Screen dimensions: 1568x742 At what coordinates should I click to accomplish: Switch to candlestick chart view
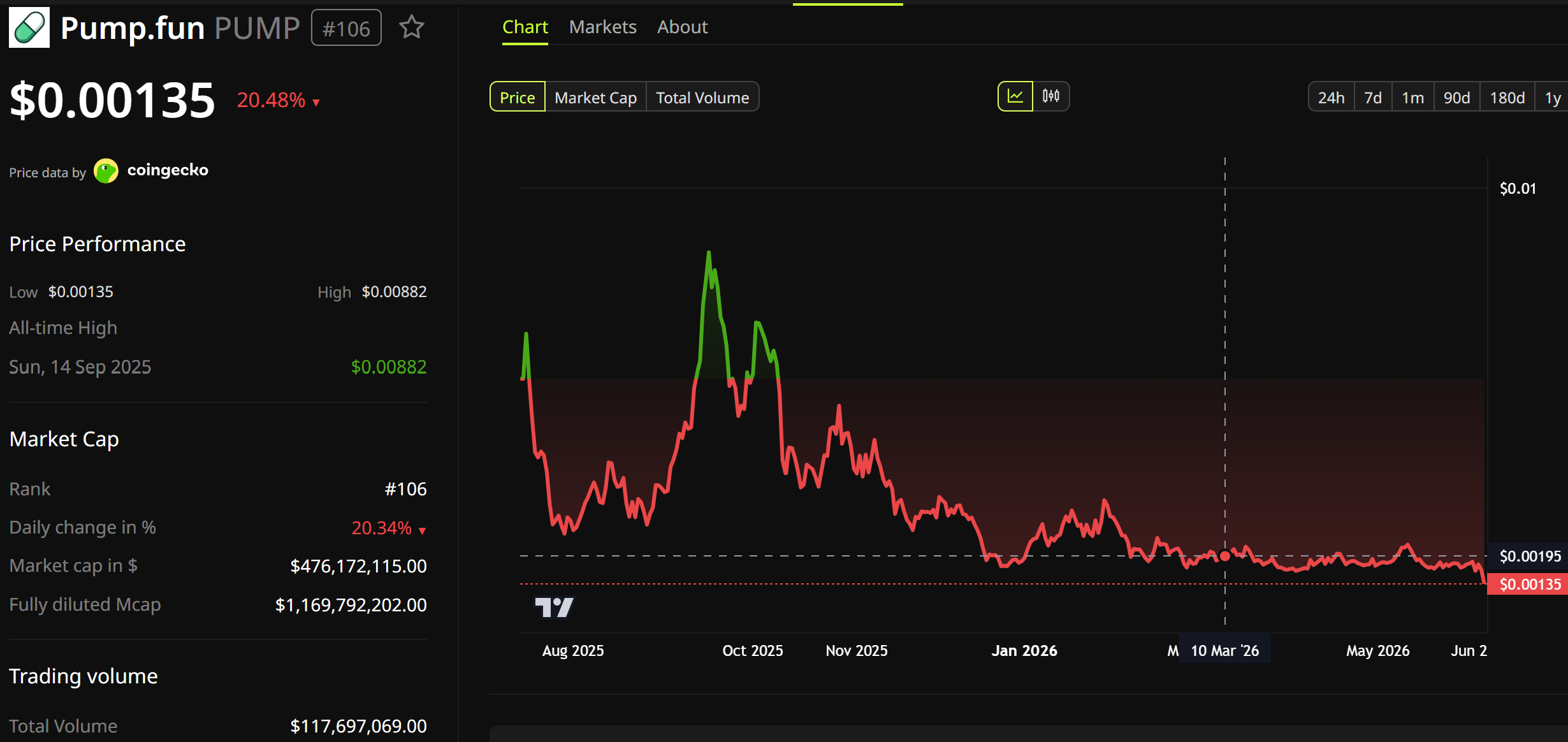pyautogui.click(x=1051, y=96)
